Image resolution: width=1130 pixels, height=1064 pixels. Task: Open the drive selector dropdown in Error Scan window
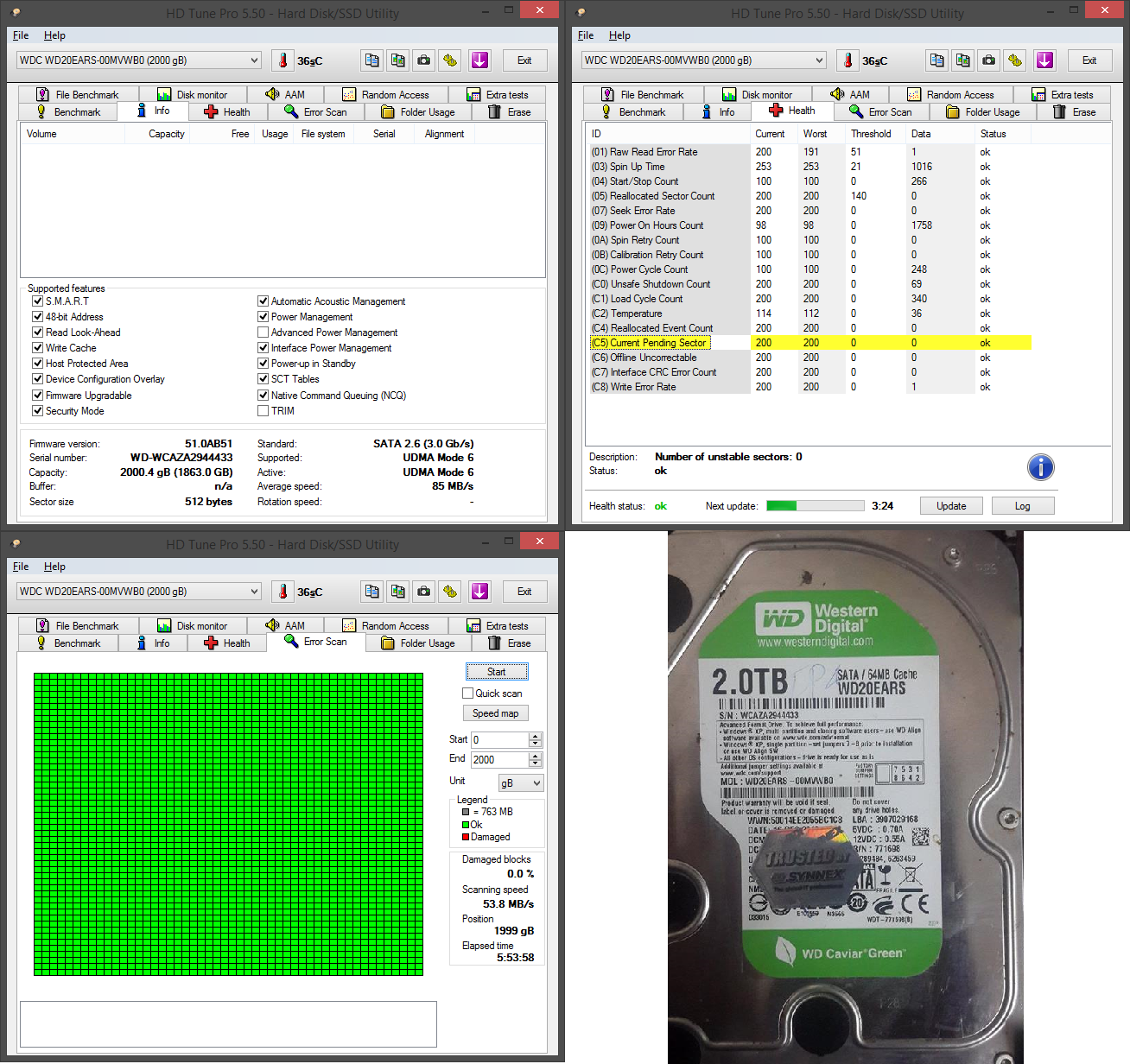click(138, 592)
